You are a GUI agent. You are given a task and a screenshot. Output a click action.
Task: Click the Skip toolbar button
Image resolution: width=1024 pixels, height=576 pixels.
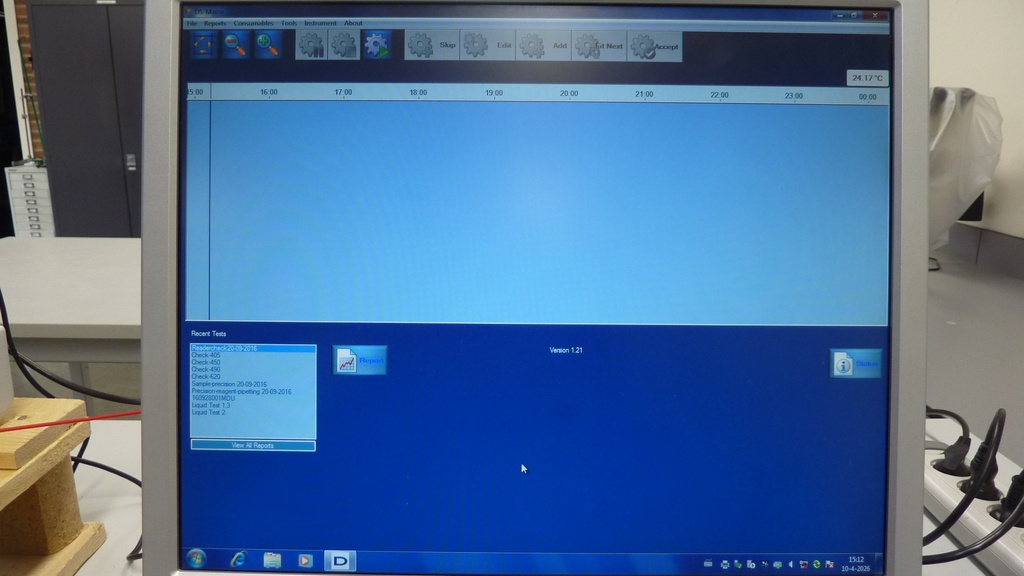[x=432, y=45]
